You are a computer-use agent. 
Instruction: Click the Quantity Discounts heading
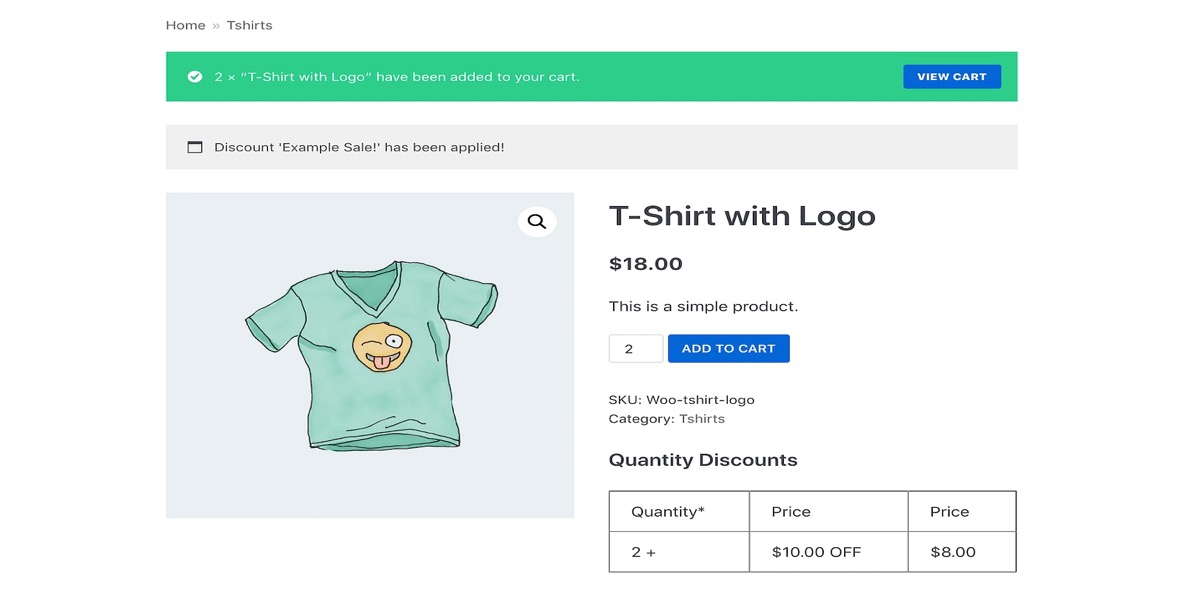[703, 460]
